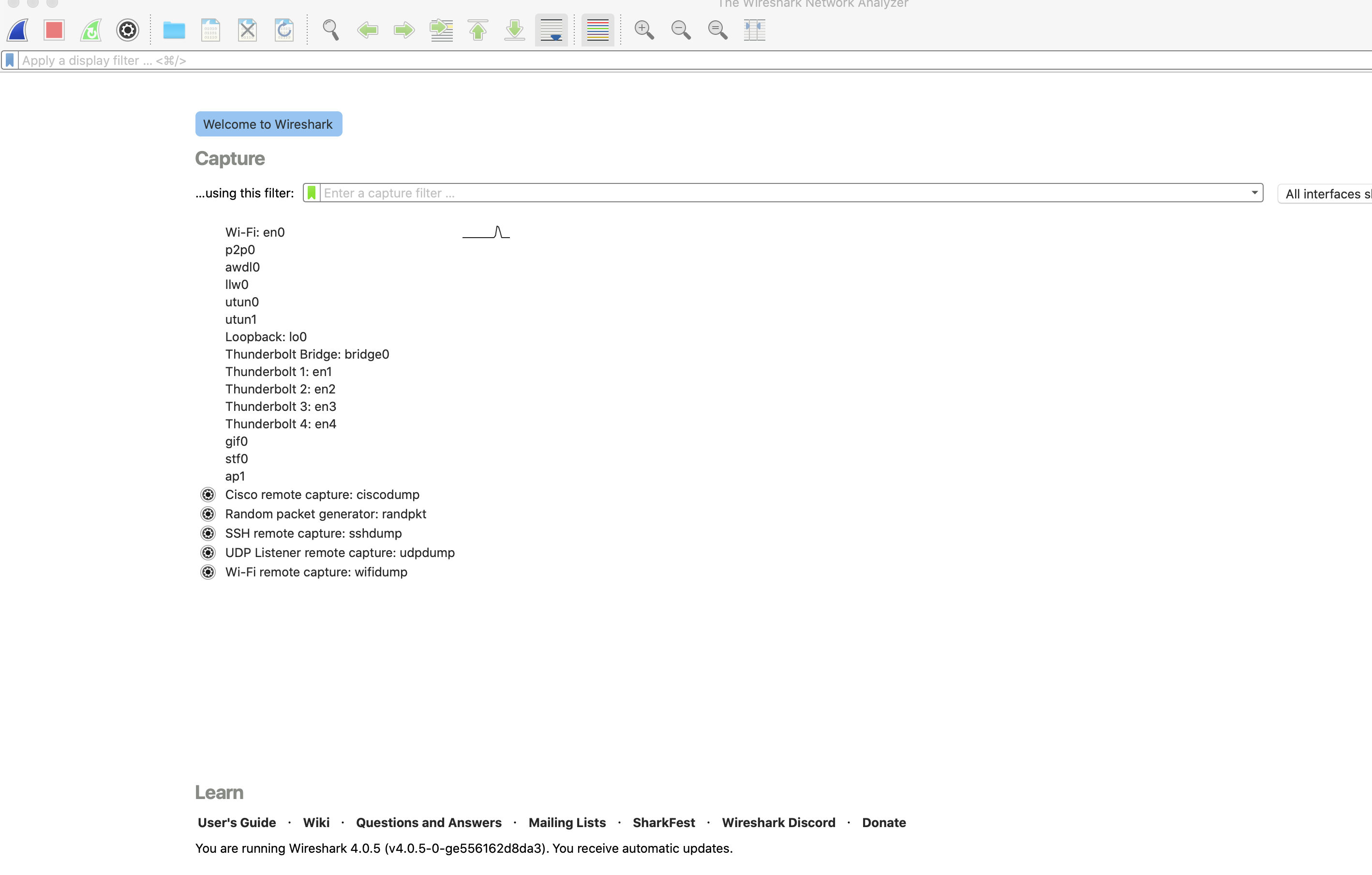Select Wi-Fi remote capture: wifidump entry
Viewport: 1372px width, 875px height.
click(316, 573)
